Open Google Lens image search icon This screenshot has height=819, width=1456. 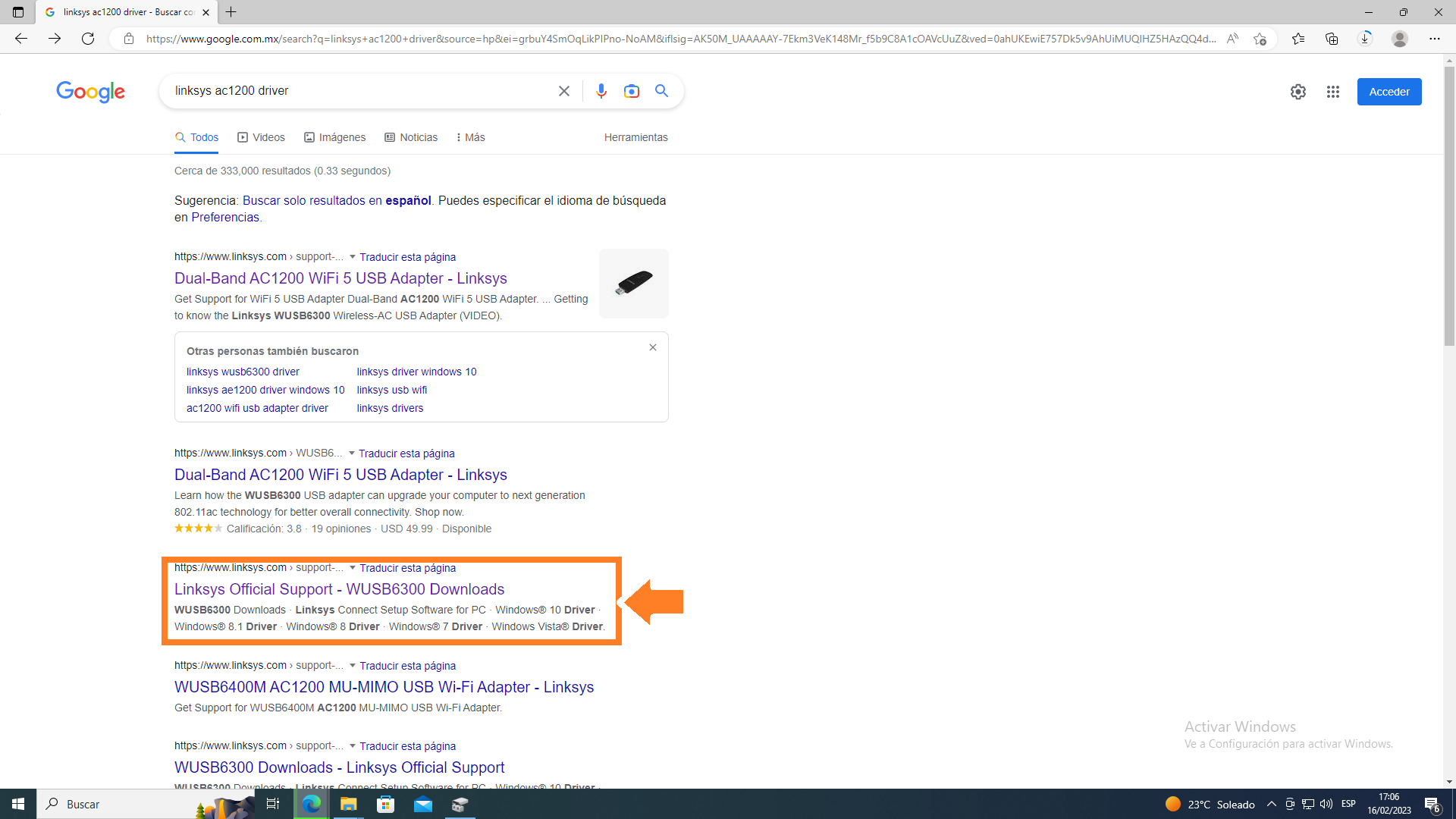(631, 91)
